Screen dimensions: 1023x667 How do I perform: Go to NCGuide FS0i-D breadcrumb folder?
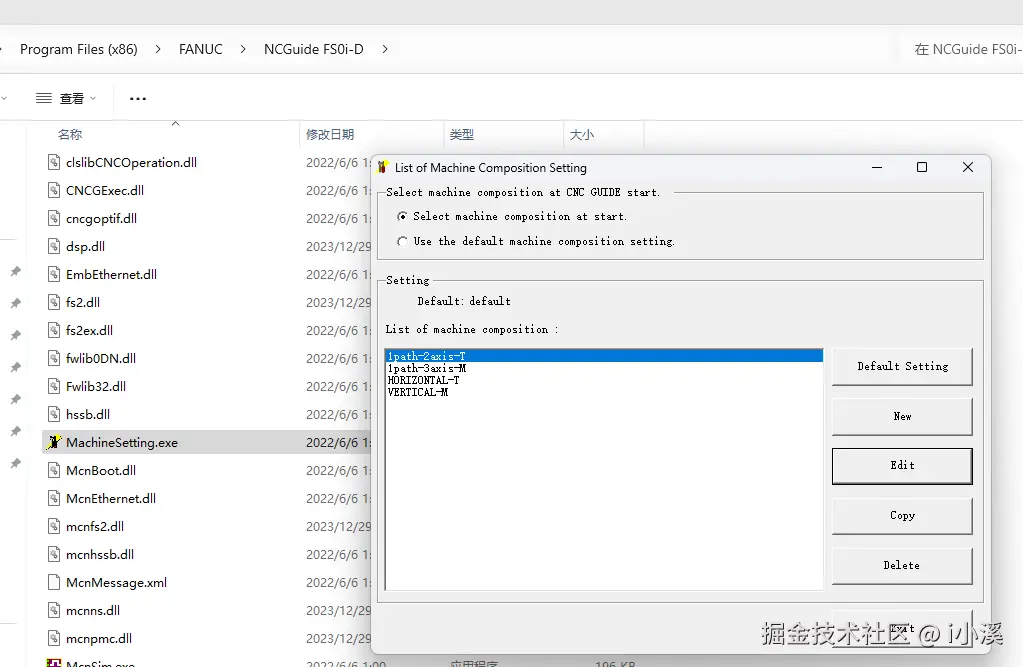pos(314,50)
